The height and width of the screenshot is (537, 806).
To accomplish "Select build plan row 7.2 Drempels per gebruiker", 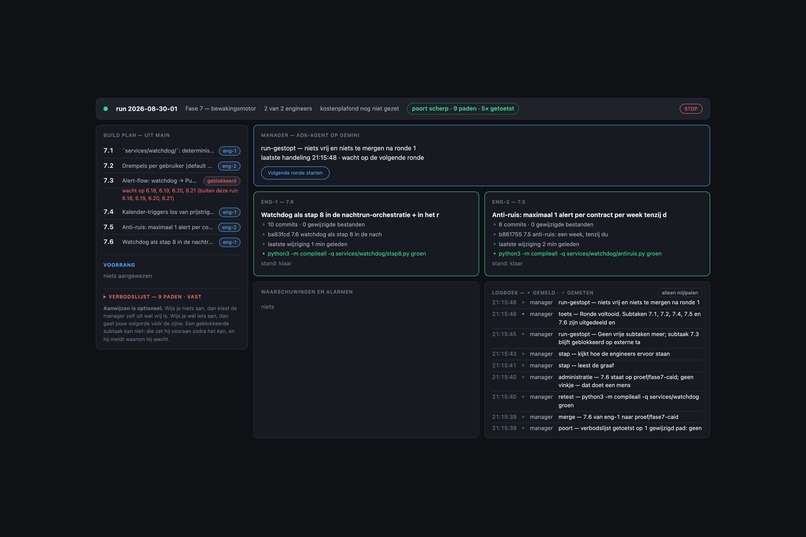I will [x=172, y=166].
